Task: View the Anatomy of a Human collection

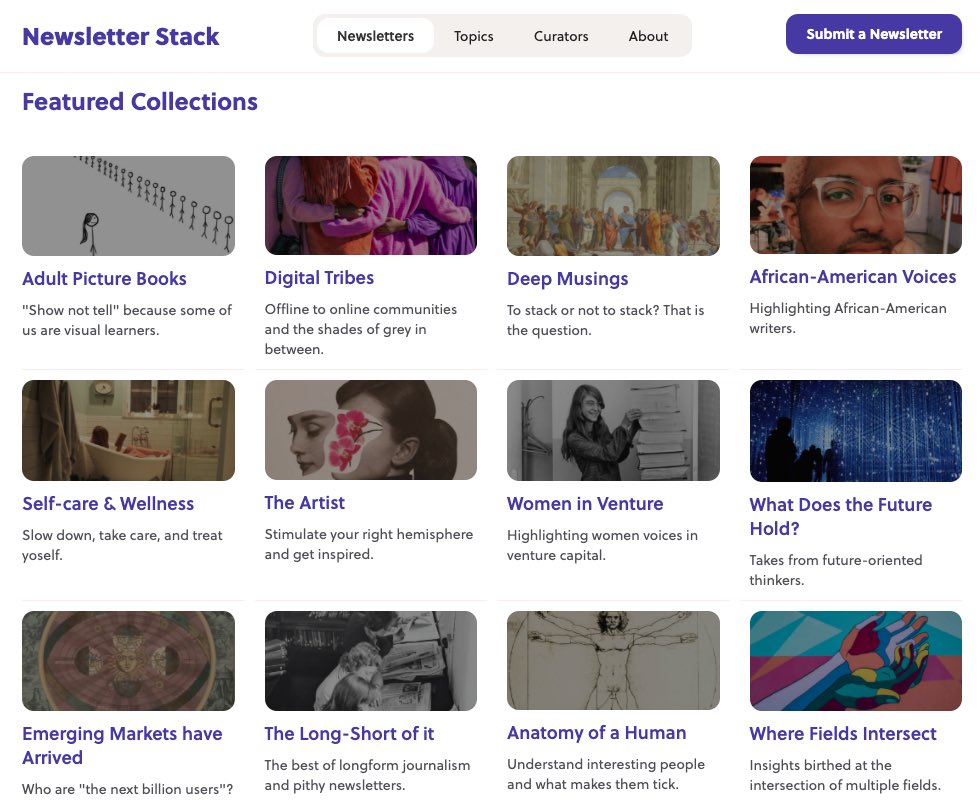Action: 596,733
